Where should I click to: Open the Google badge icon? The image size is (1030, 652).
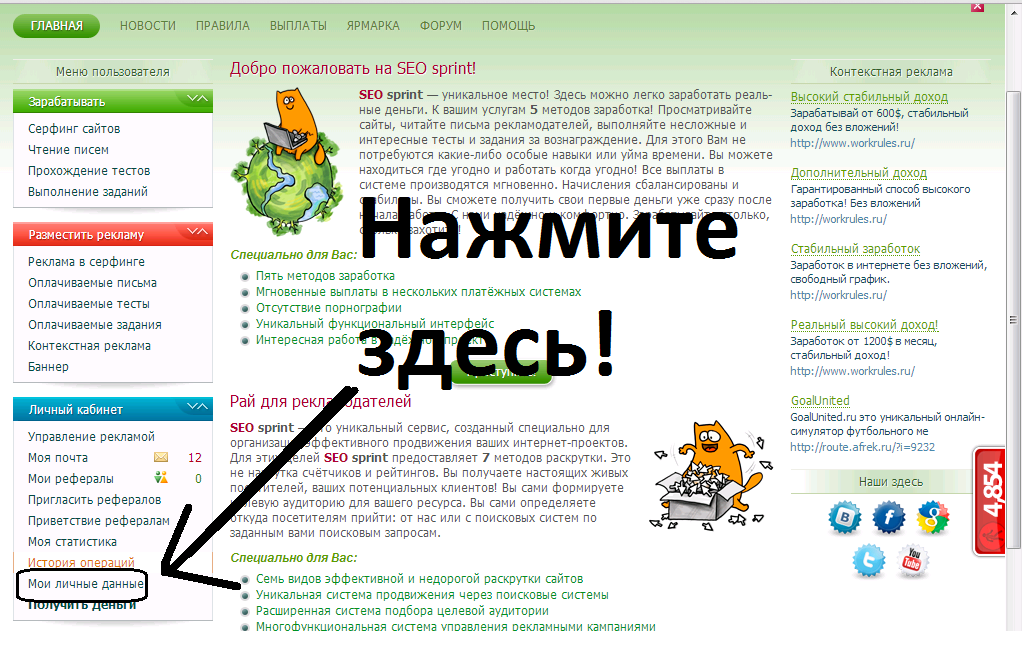pyautogui.click(x=933, y=517)
